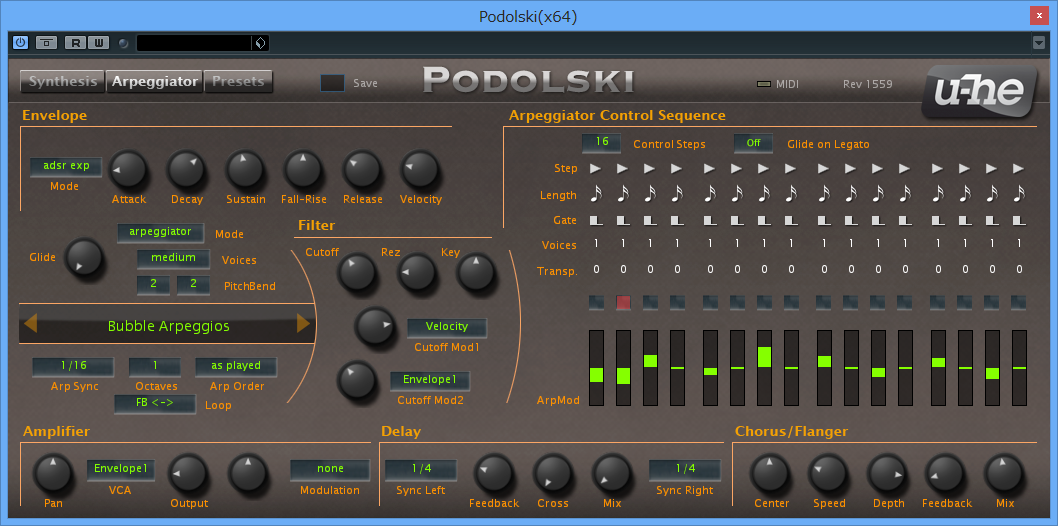
Task: Click the W write automation button
Action: point(99,43)
